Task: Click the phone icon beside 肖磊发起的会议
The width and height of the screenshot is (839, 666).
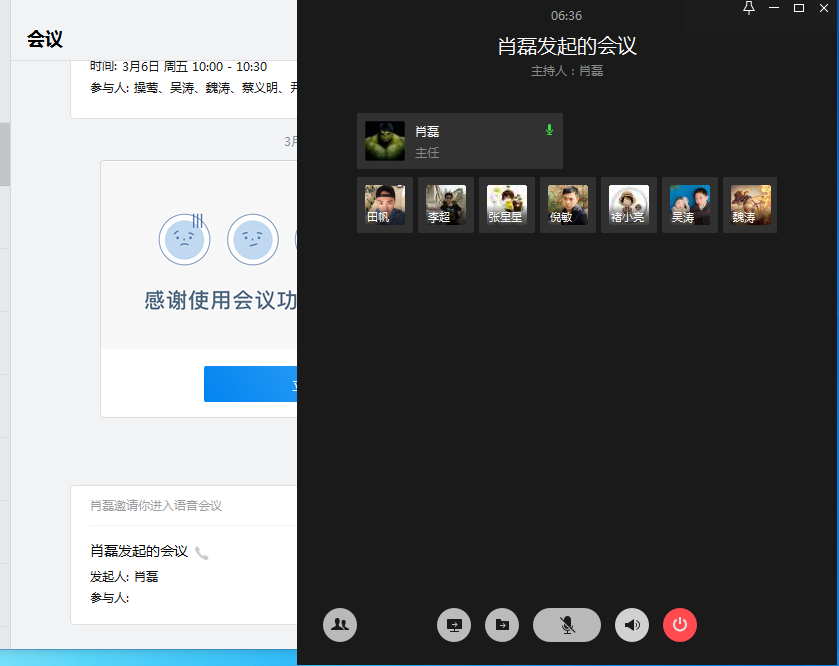Action: tap(202, 553)
